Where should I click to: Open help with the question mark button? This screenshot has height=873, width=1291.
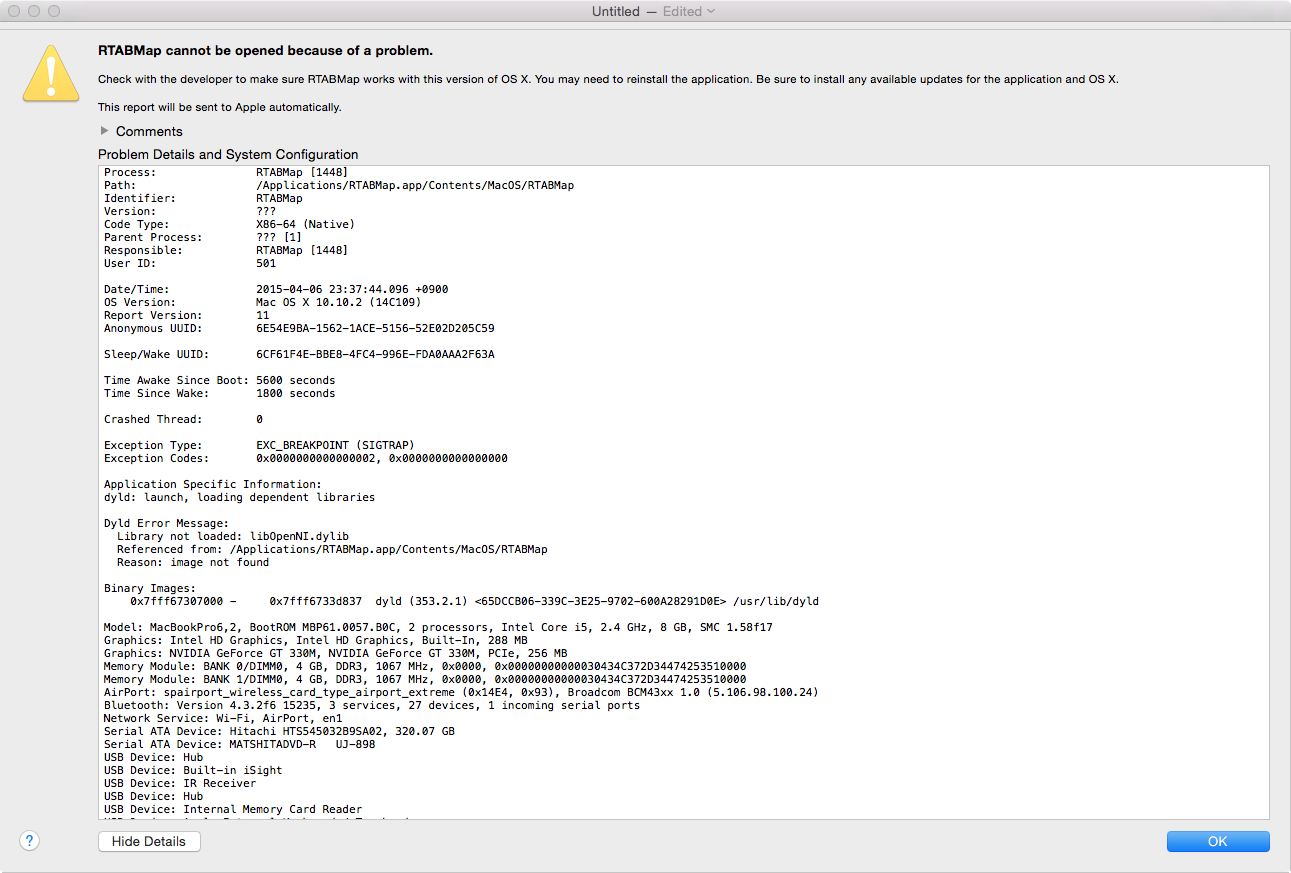coord(30,841)
